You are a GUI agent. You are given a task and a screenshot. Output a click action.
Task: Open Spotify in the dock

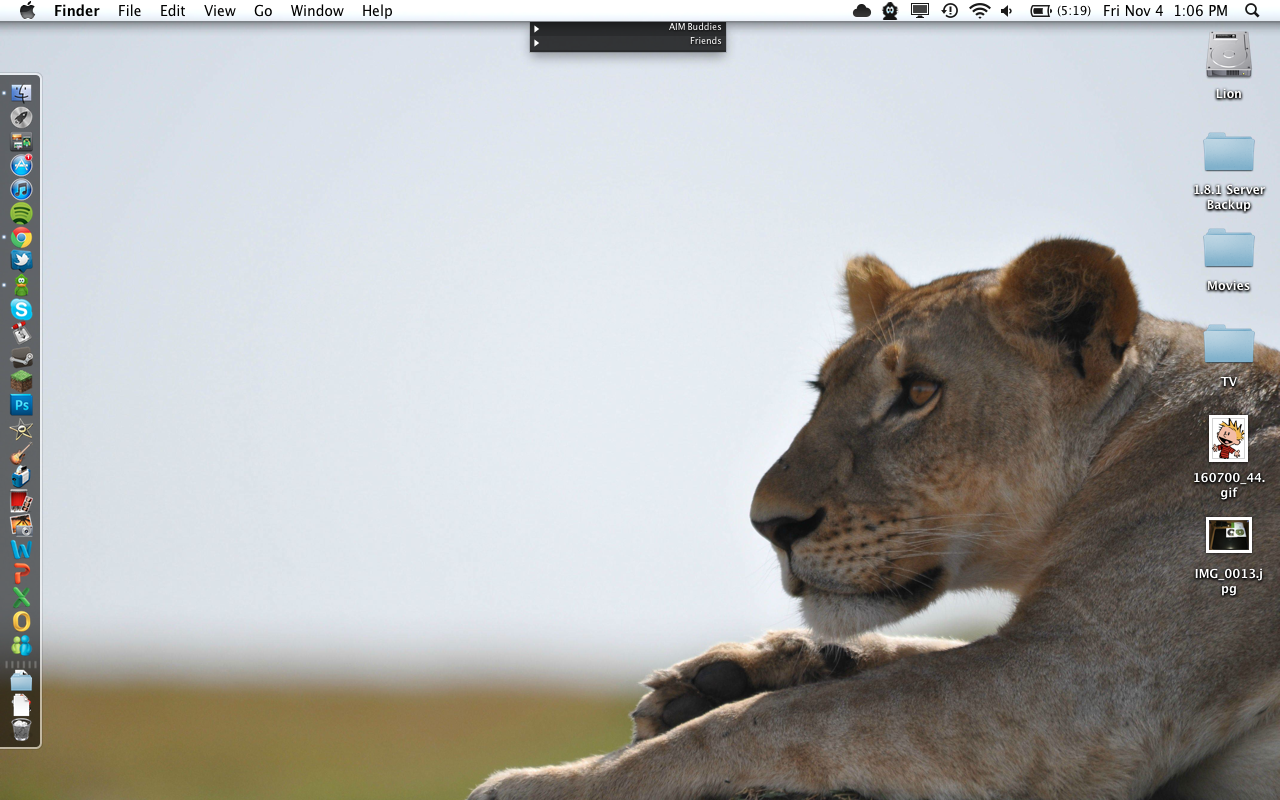(x=21, y=213)
